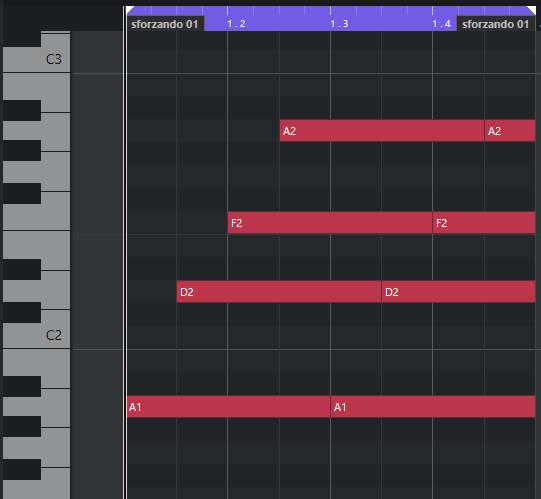Click ruler position 1.3
The width and height of the screenshot is (541, 499).
point(339,24)
